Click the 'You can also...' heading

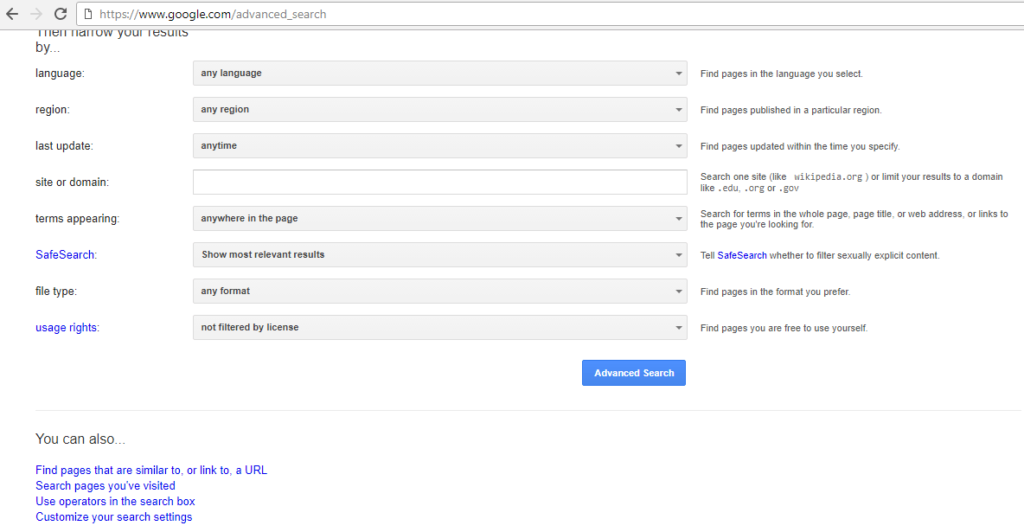(80, 439)
